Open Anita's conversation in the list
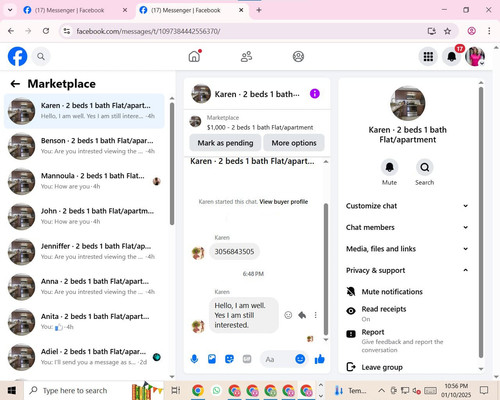Image resolution: width=500 pixels, height=400 pixels. [x=84, y=322]
